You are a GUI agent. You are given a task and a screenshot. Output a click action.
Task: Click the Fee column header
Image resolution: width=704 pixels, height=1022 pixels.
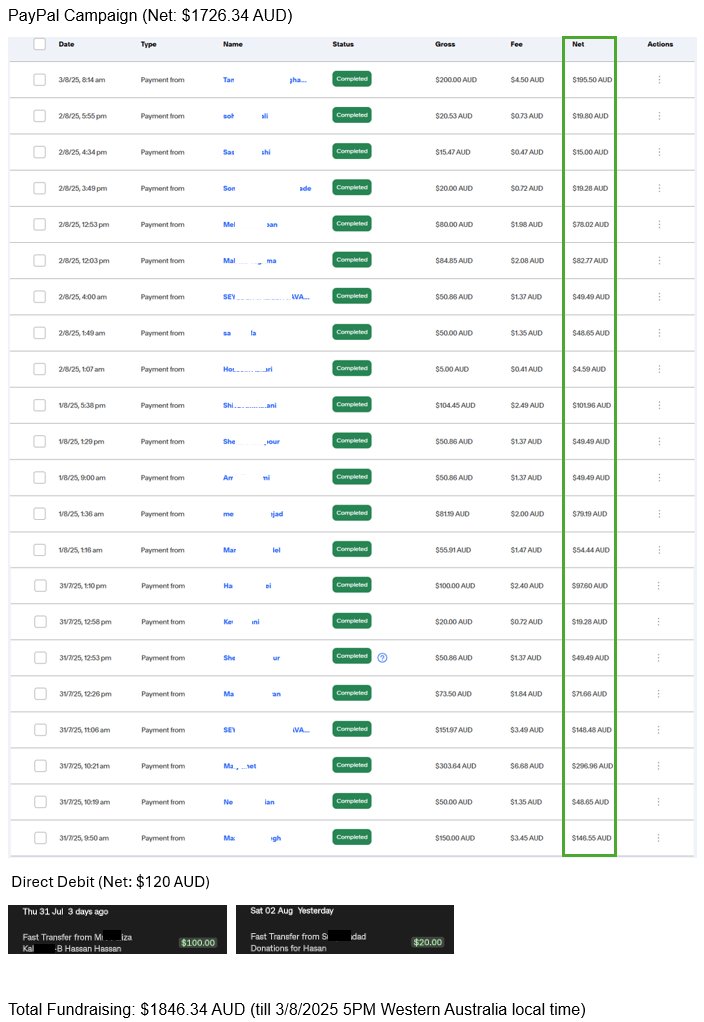point(516,44)
